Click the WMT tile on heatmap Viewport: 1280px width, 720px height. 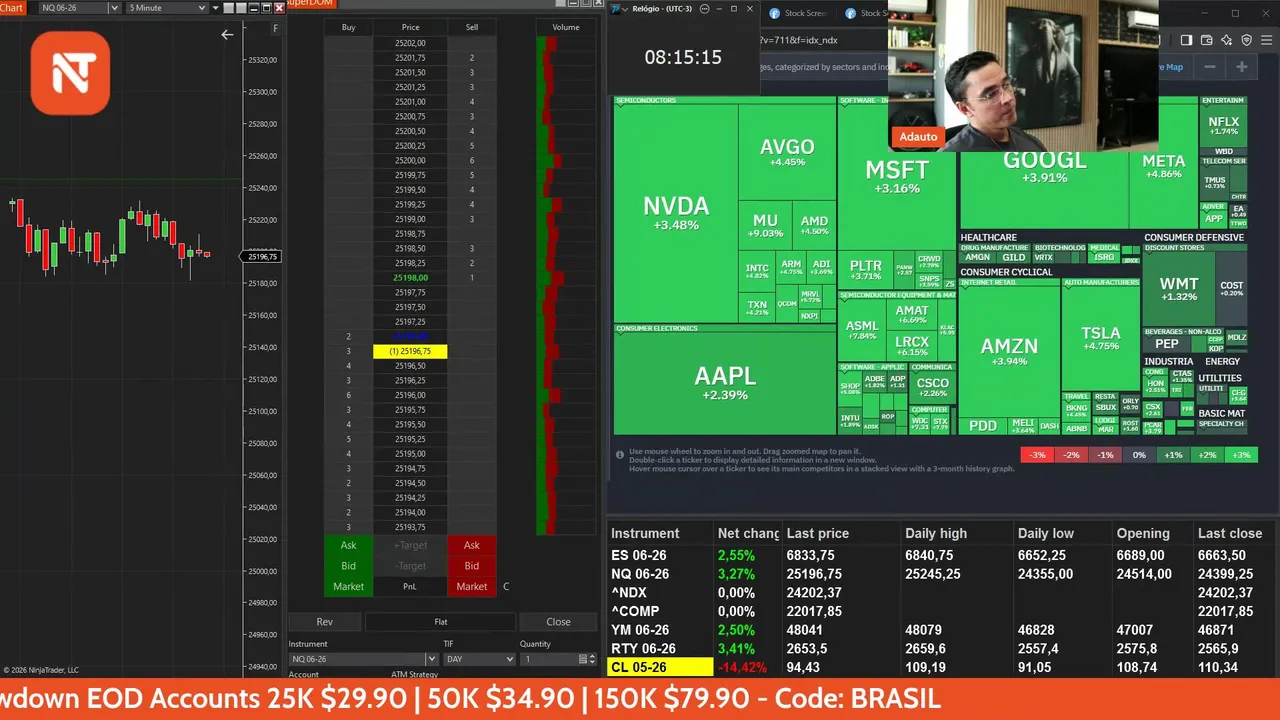click(1179, 289)
